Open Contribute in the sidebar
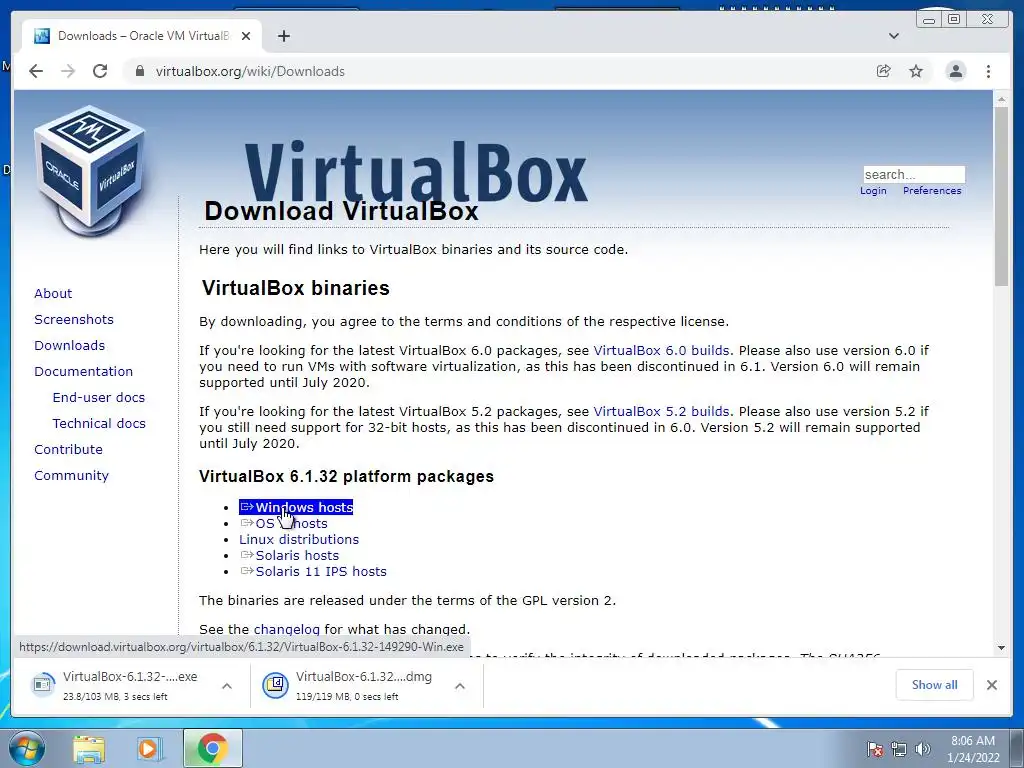Viewport: 1024px width, 768px height. 69,450
